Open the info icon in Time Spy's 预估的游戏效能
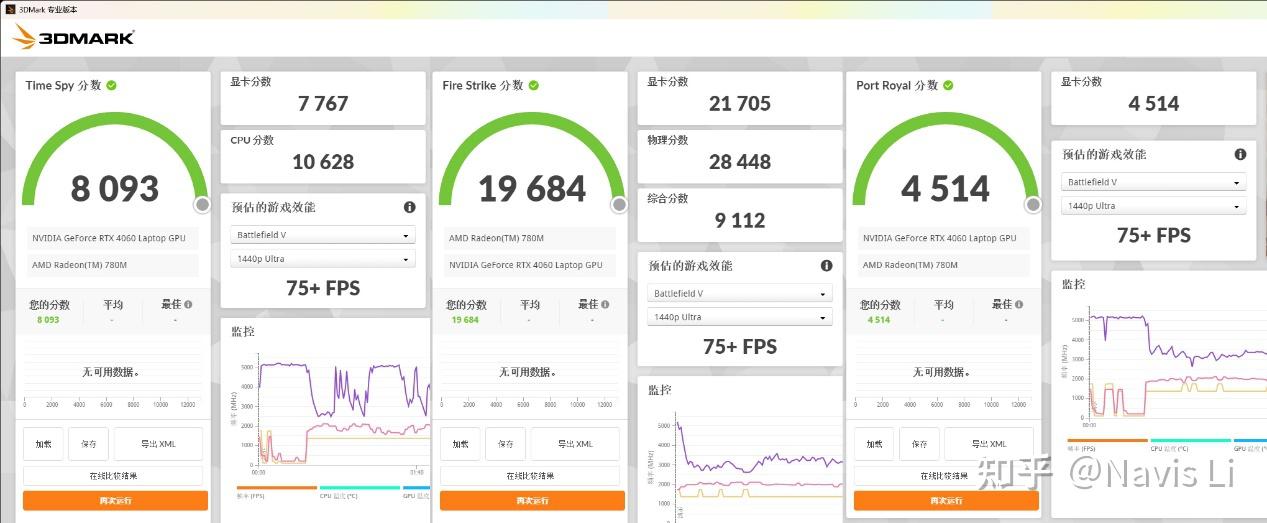1267x523 pixels. 409,207
